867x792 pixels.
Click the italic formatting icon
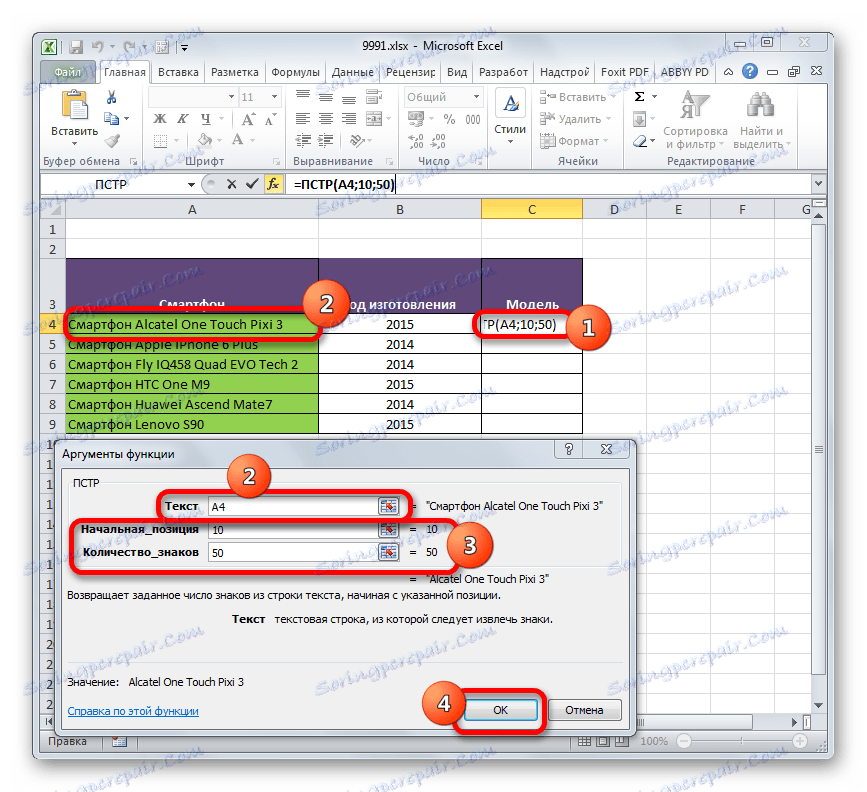182,118
